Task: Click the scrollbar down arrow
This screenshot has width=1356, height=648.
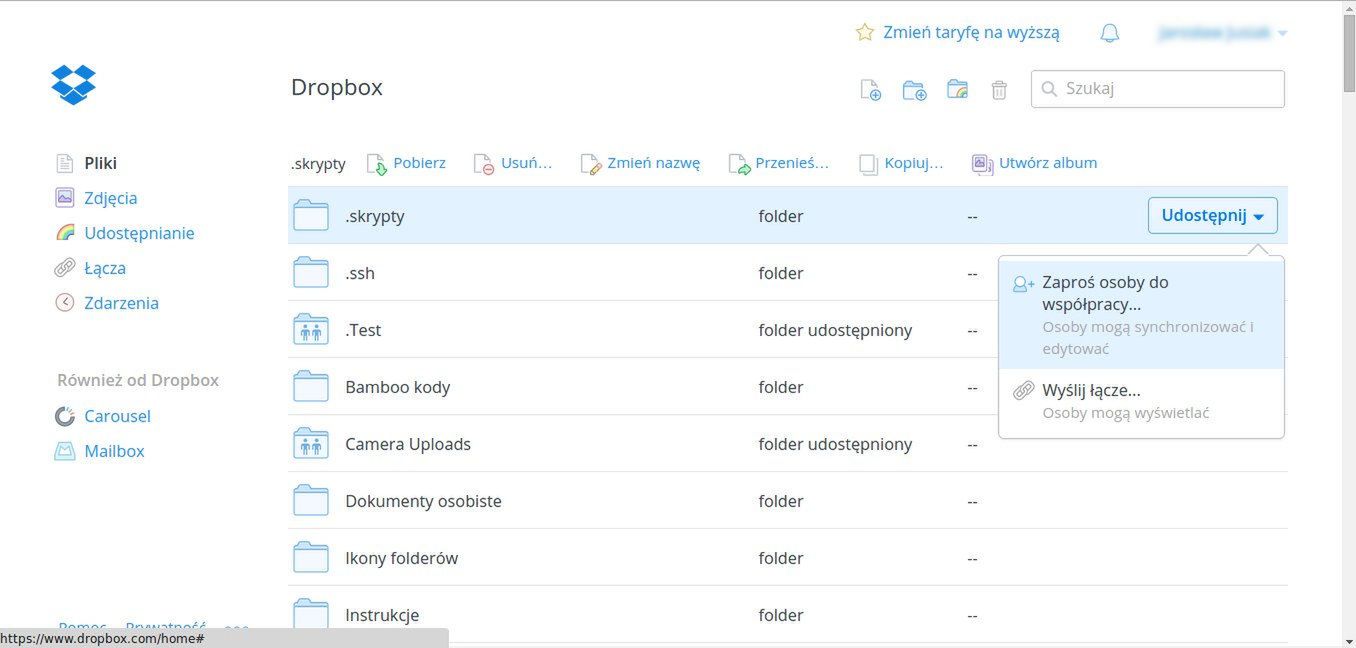Action: pyautogui.click(x=1349, y=640)
